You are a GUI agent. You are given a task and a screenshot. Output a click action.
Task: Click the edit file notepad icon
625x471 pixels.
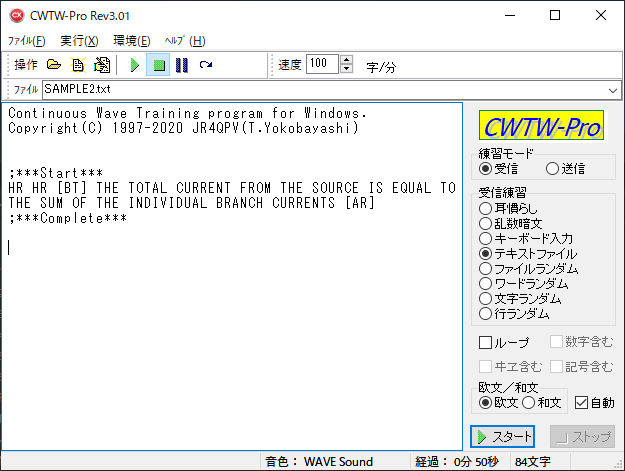(102, 65)
